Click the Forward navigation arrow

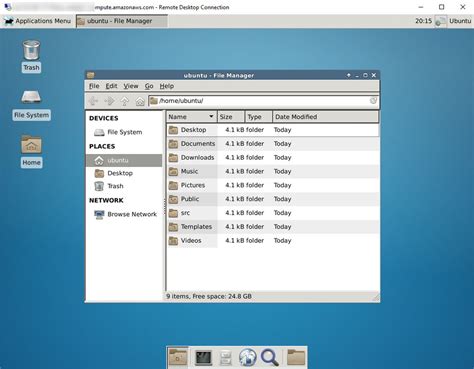point(109,101)
